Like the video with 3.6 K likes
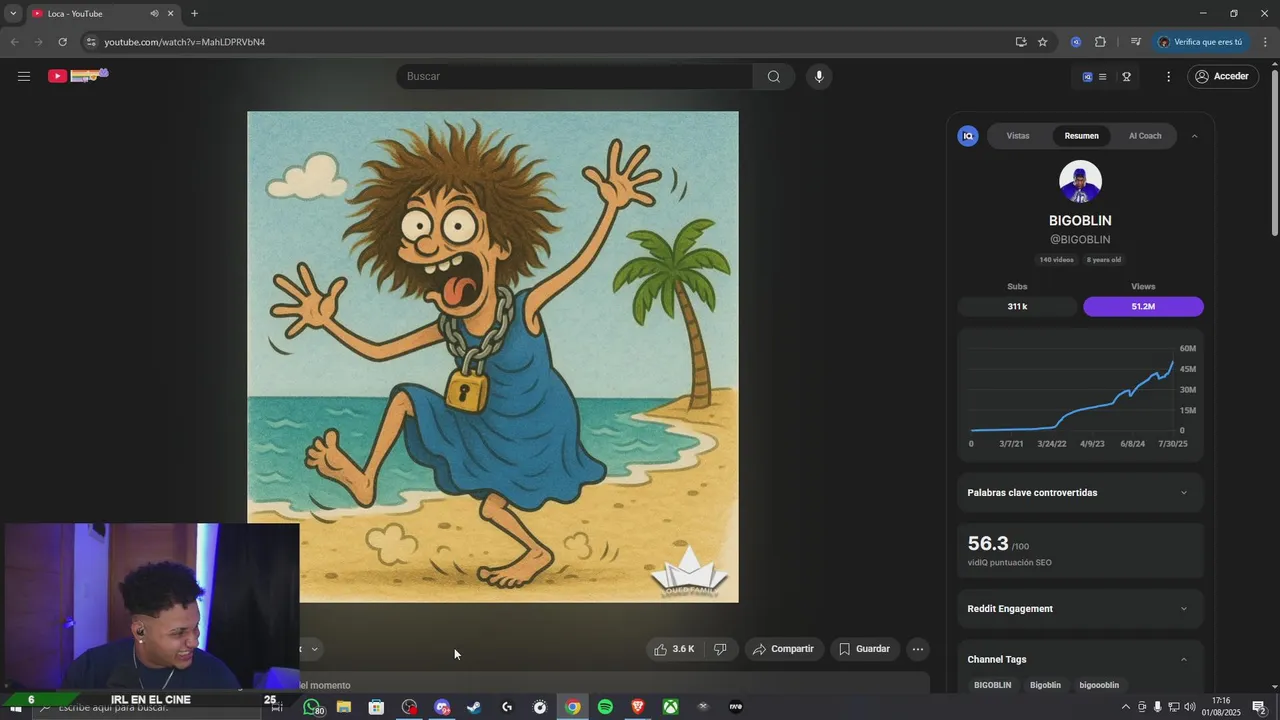 [x=675, y=649]
